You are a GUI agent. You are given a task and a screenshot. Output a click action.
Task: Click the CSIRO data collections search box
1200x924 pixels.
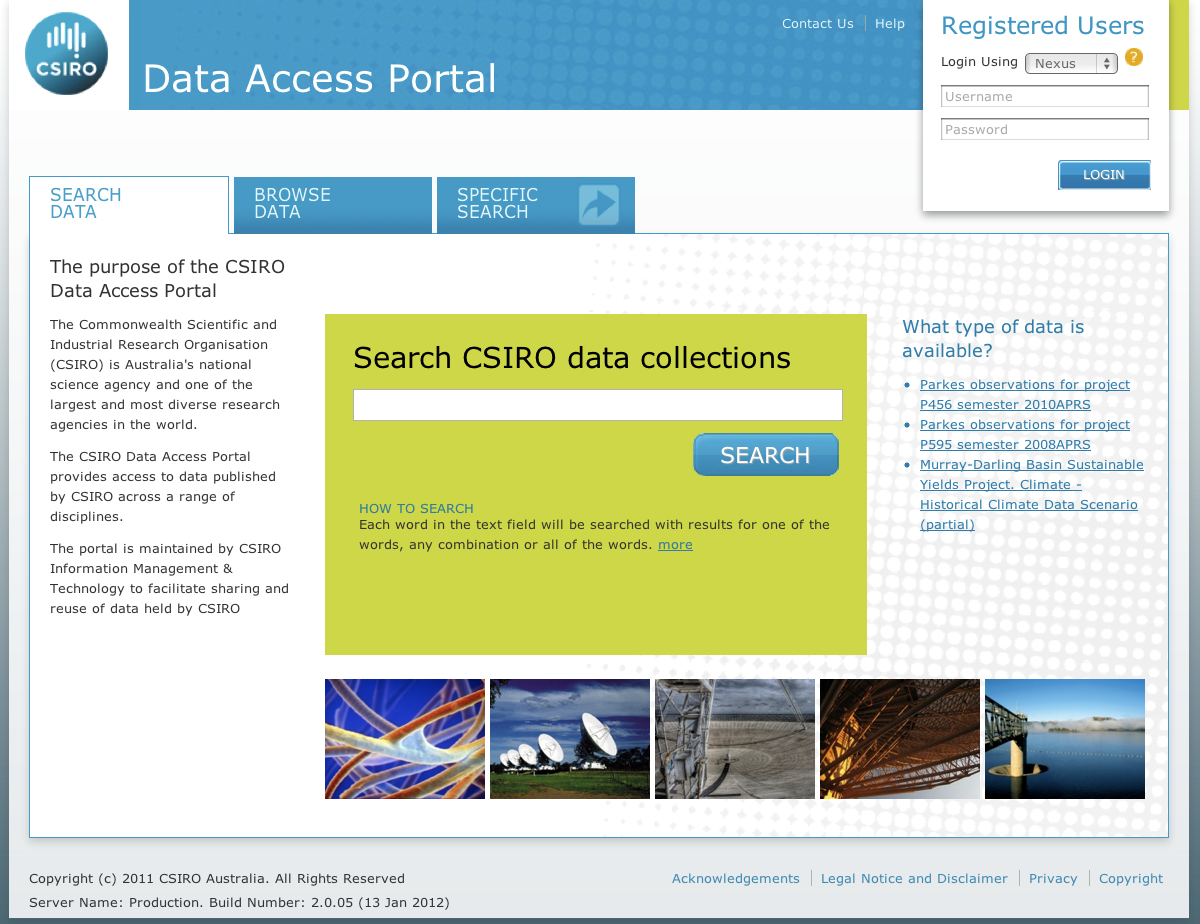(x=598, y=405)
